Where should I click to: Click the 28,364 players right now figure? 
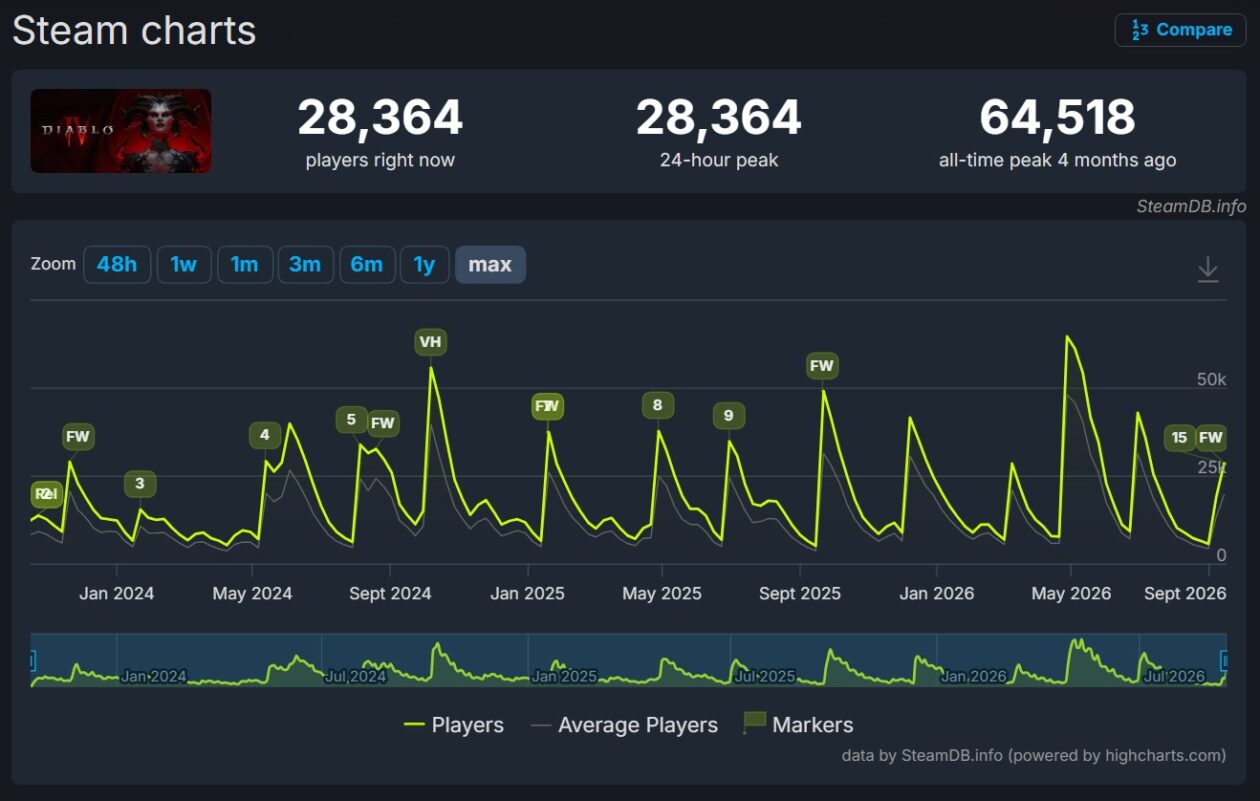tap(380, 118)
